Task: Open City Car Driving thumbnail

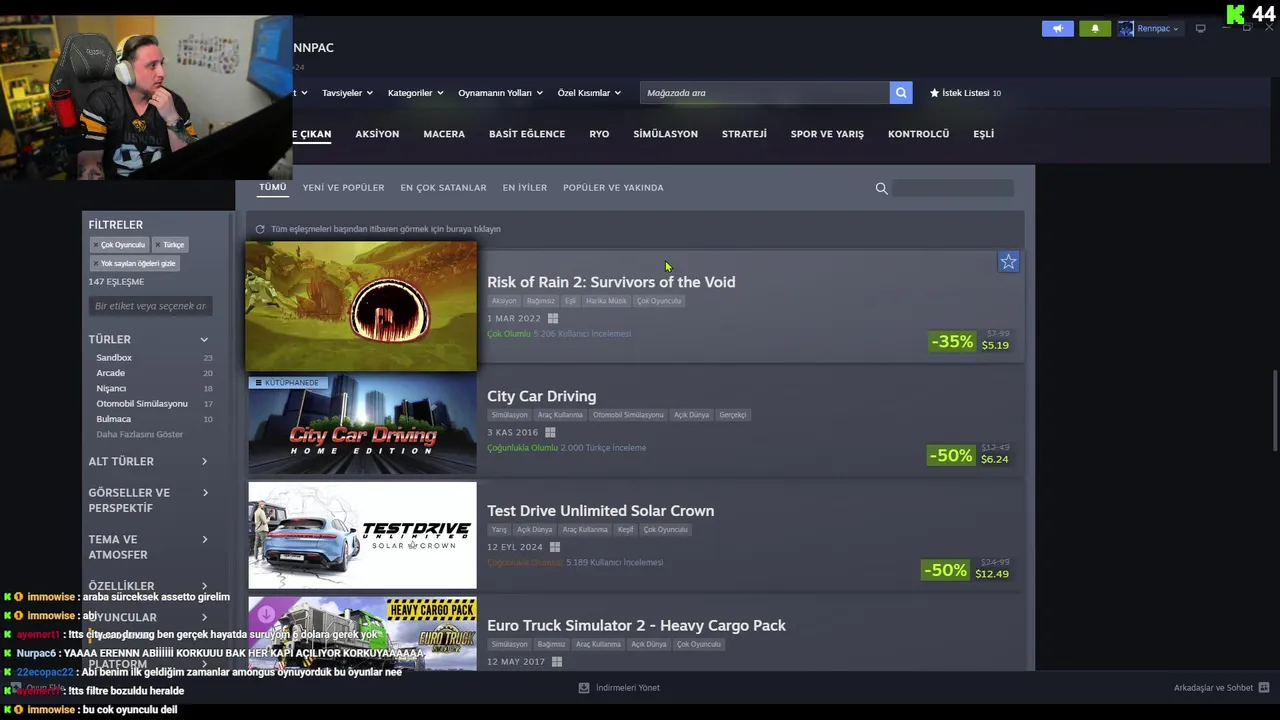Action: tap(362, 424)
